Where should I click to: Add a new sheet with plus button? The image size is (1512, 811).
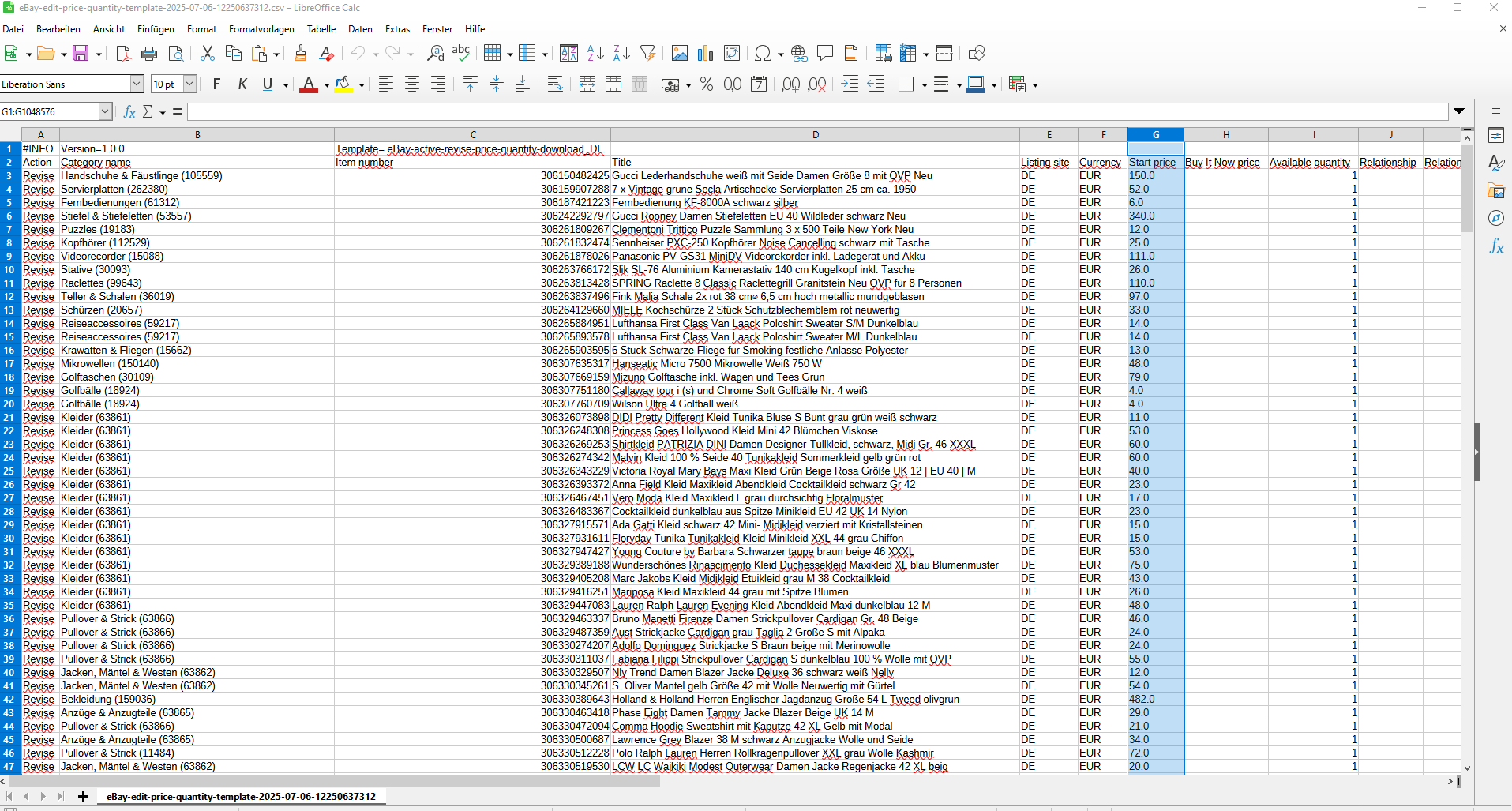tap(83, 796)
